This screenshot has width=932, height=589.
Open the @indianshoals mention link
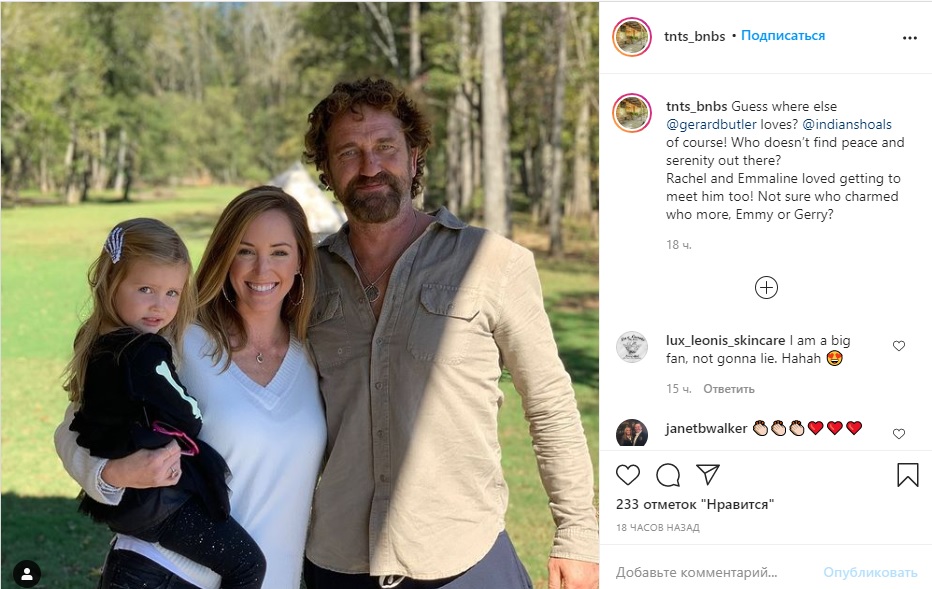(846, 124)
